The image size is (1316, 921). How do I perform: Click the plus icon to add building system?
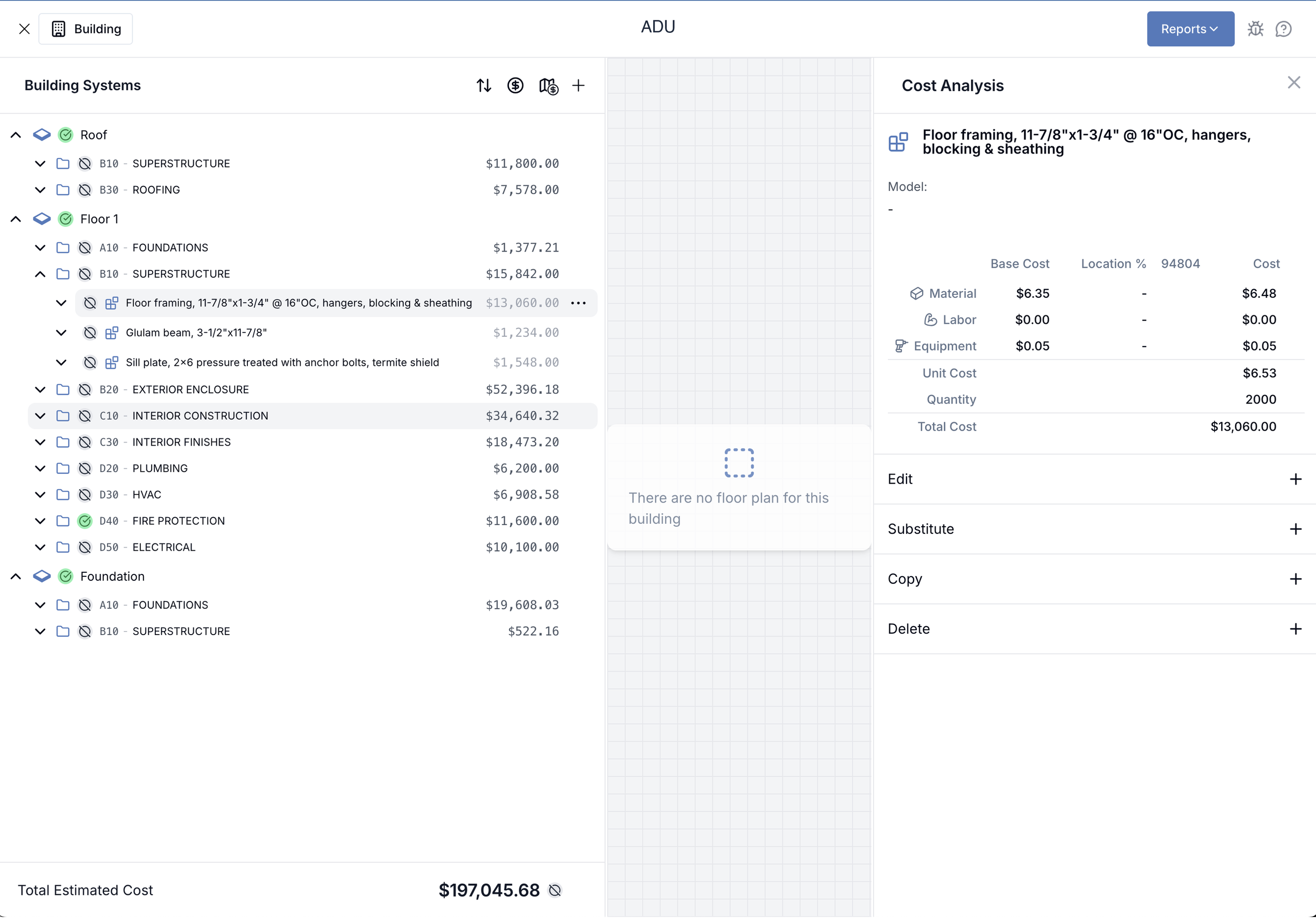(x=578, y=86)
